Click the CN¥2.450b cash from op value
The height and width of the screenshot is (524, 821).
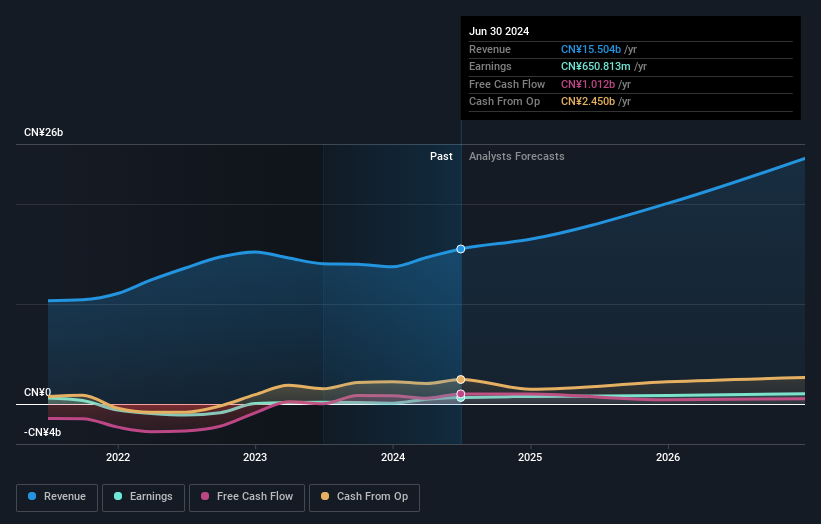point(587,102)
